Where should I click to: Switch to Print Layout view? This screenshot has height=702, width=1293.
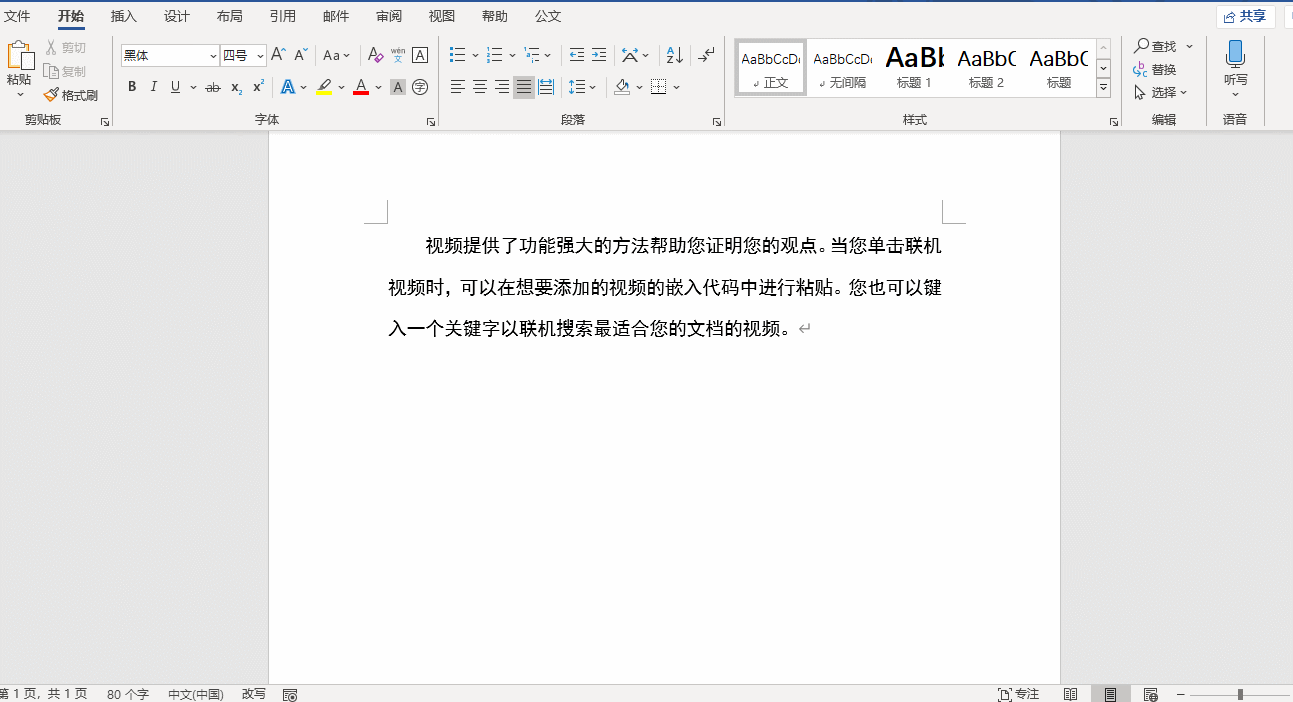coord(1111,694)
